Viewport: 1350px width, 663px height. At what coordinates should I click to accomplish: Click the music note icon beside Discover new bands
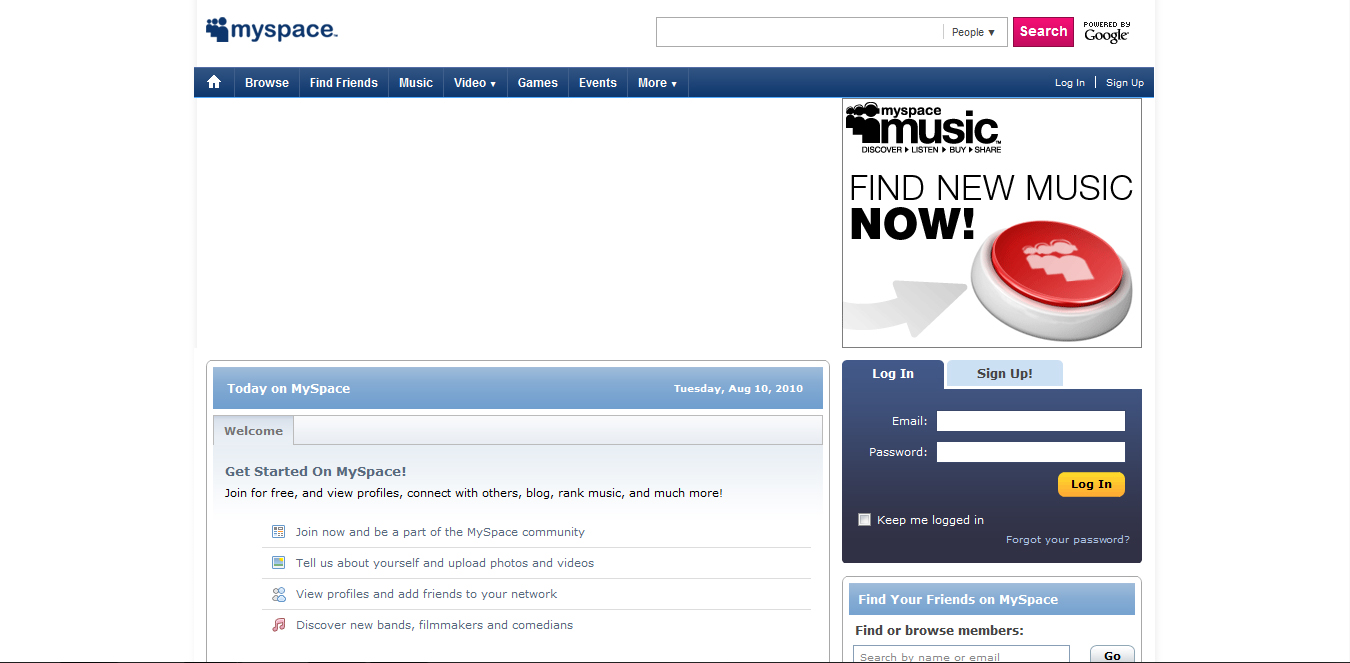pyautogui.click(x=279, y=625)
